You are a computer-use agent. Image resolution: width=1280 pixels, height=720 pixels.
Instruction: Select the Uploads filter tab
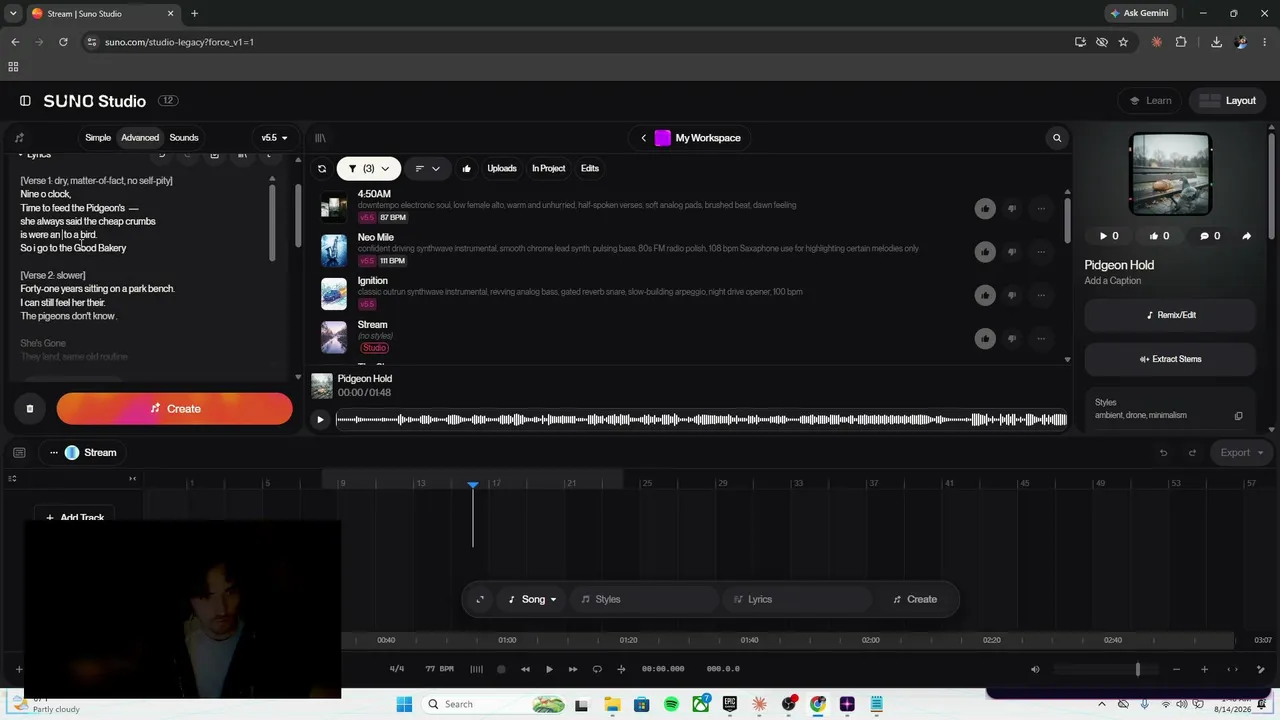(502, 169)
